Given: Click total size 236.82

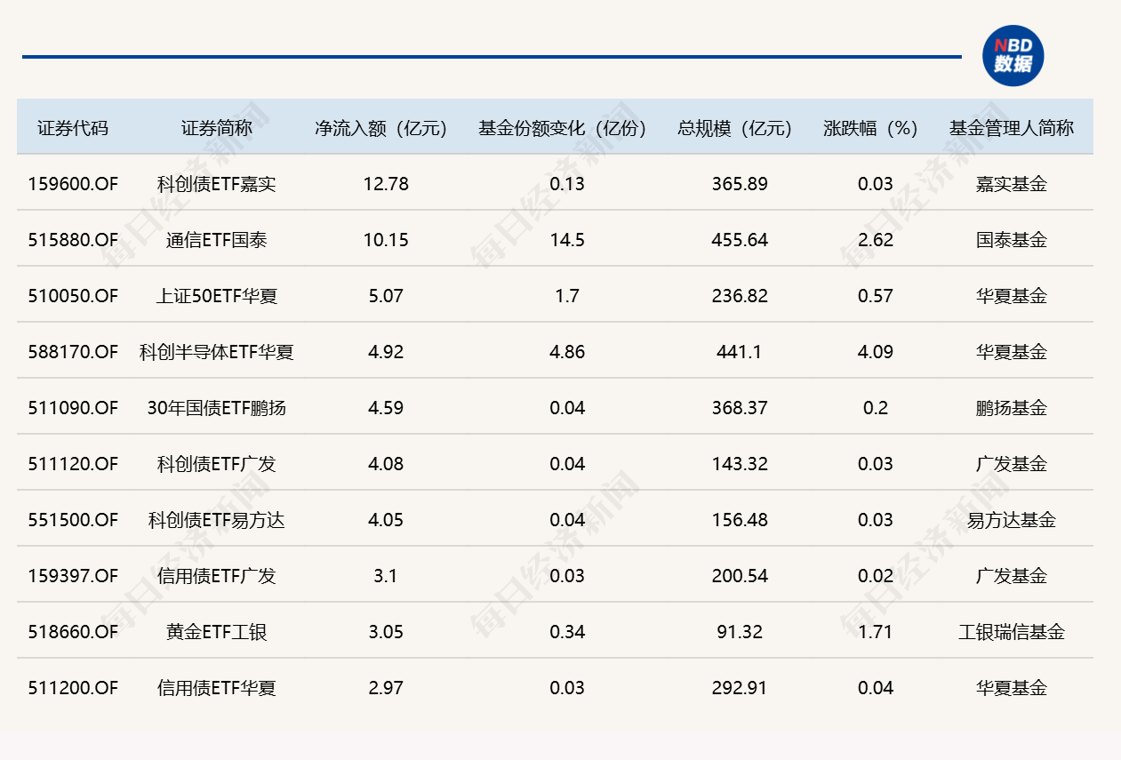Looking at the screenshot, I should (739, 295).
